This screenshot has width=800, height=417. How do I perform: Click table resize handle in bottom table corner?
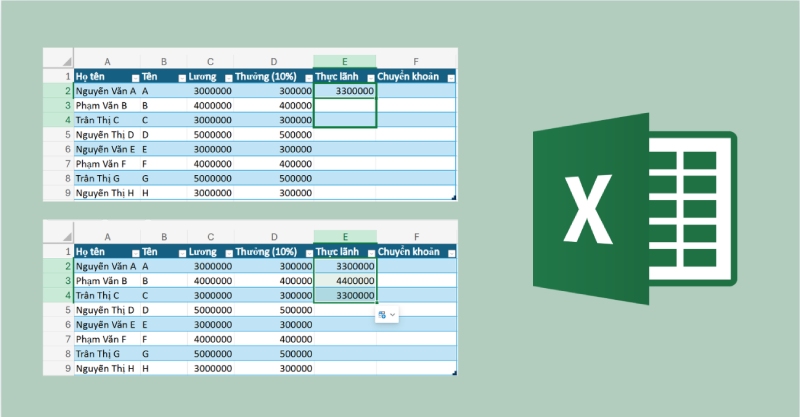pyautogui.click(x=454, y=373)
